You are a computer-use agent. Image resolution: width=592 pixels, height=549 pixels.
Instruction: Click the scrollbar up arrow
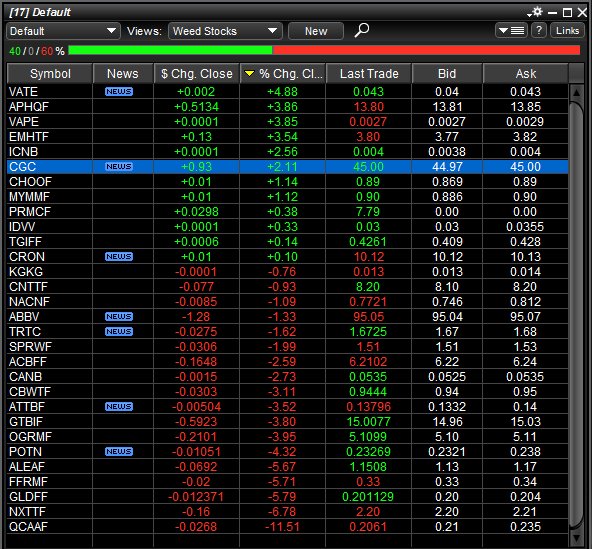tap(577, 93)
